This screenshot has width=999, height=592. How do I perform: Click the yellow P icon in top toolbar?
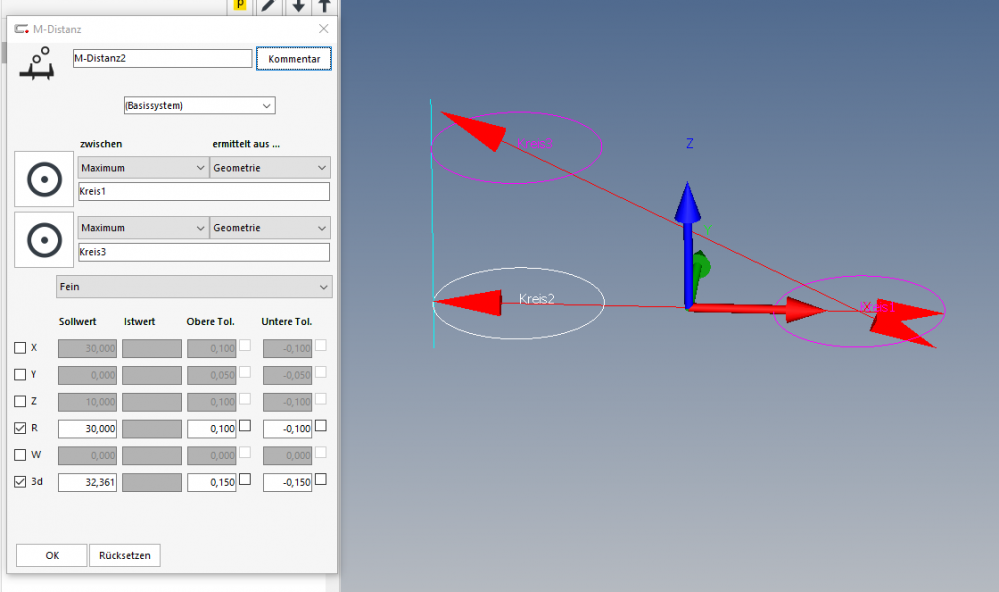tap(240, 6)
